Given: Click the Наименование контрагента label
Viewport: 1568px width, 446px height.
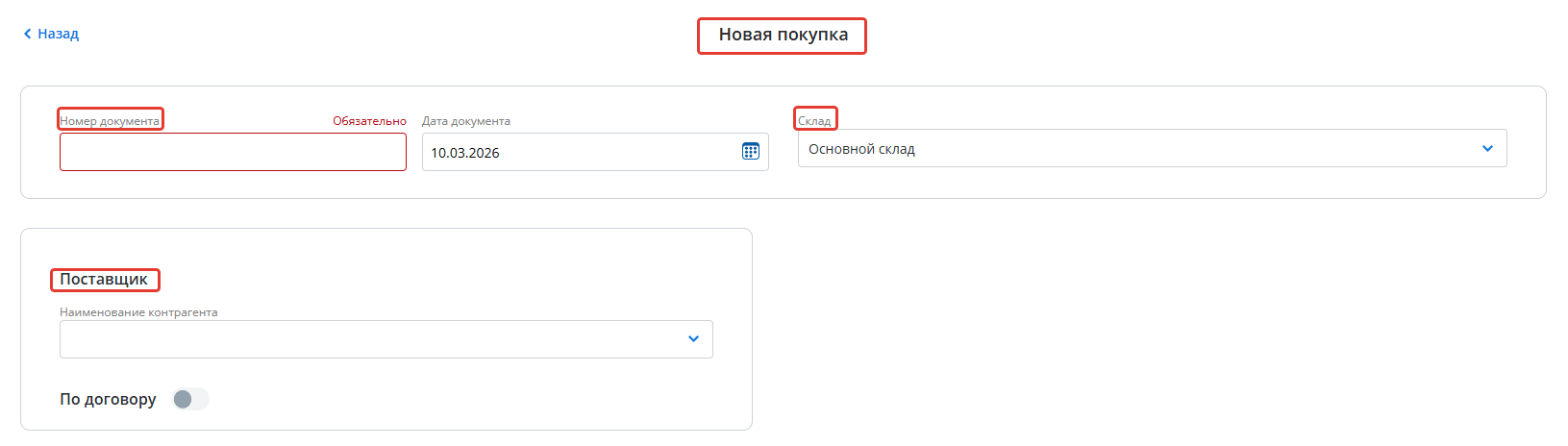Looking at the screenshot, I should tap(138, 312).
